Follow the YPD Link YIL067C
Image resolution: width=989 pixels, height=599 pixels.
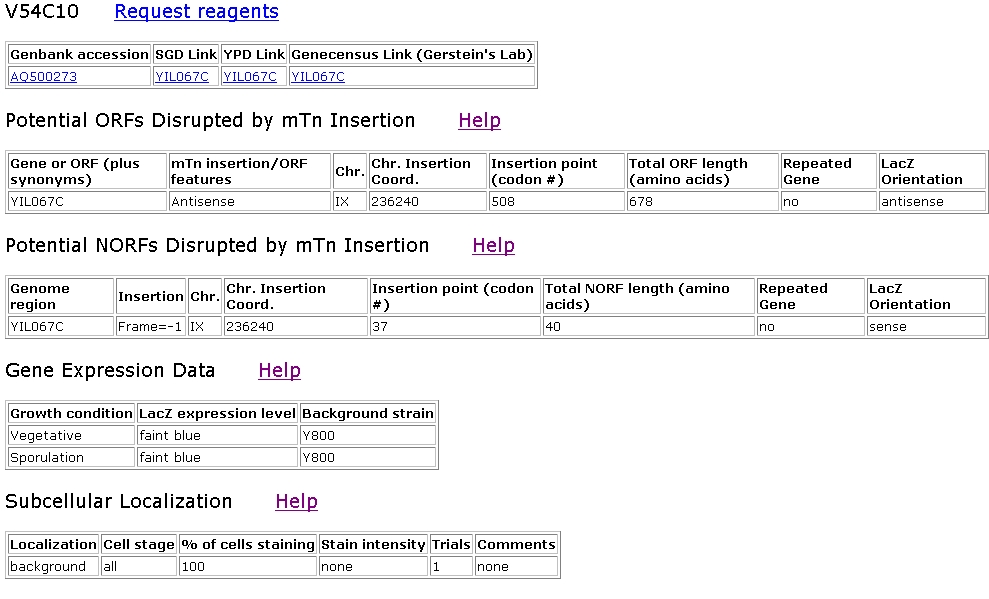250,76
